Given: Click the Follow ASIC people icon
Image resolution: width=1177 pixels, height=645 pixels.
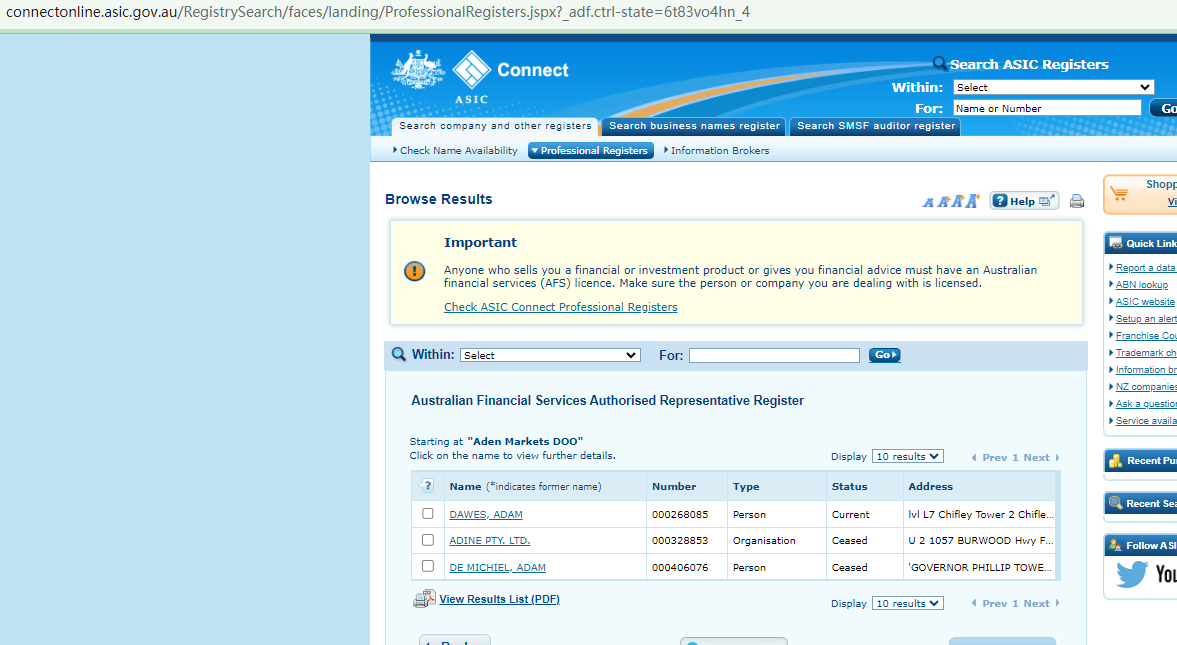Looking at the screenshot, I should (x=1115, y=545).
